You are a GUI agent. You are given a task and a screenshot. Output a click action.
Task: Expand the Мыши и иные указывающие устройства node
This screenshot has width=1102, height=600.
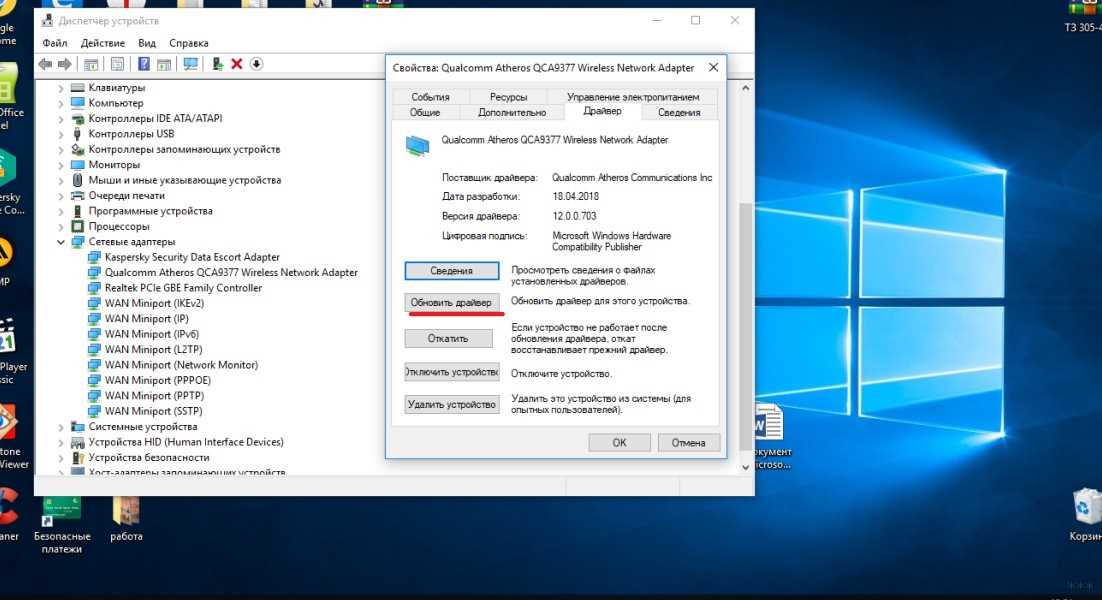click(x=60, y=181)
